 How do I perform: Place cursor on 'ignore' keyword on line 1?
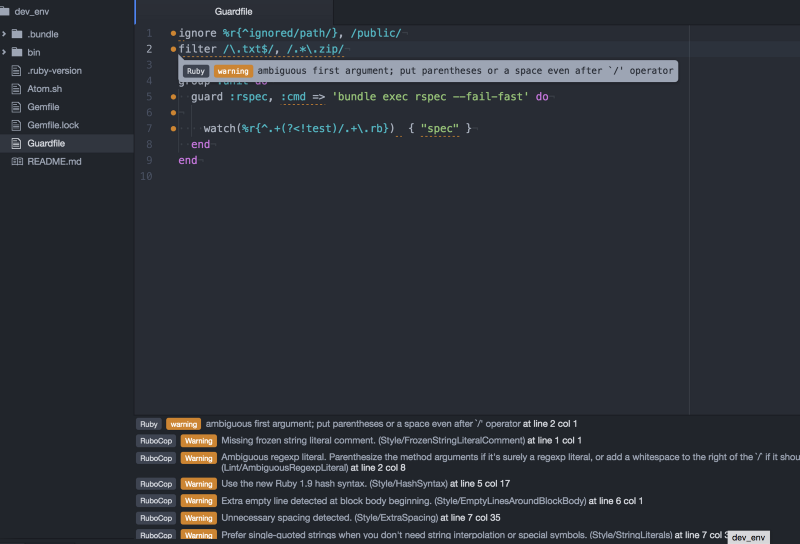197,33
